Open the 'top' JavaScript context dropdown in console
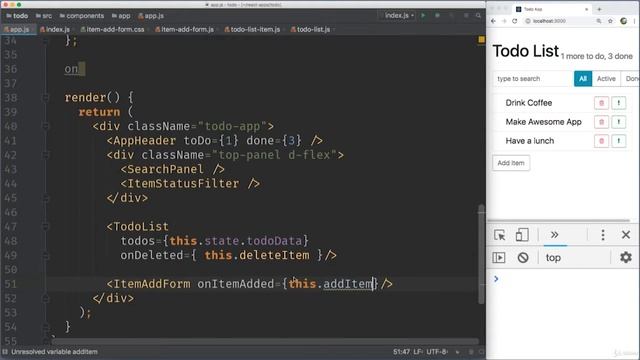The width and height of the screenshot is (640, 360). click(x=576, y=258)
